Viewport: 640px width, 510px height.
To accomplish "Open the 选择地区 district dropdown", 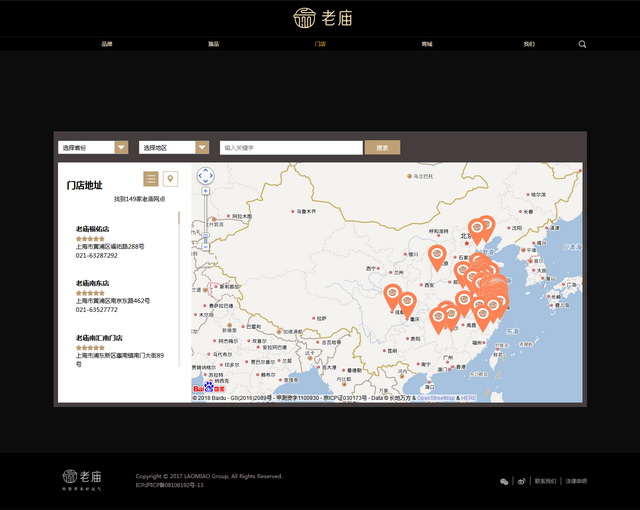I will (174, 147).
